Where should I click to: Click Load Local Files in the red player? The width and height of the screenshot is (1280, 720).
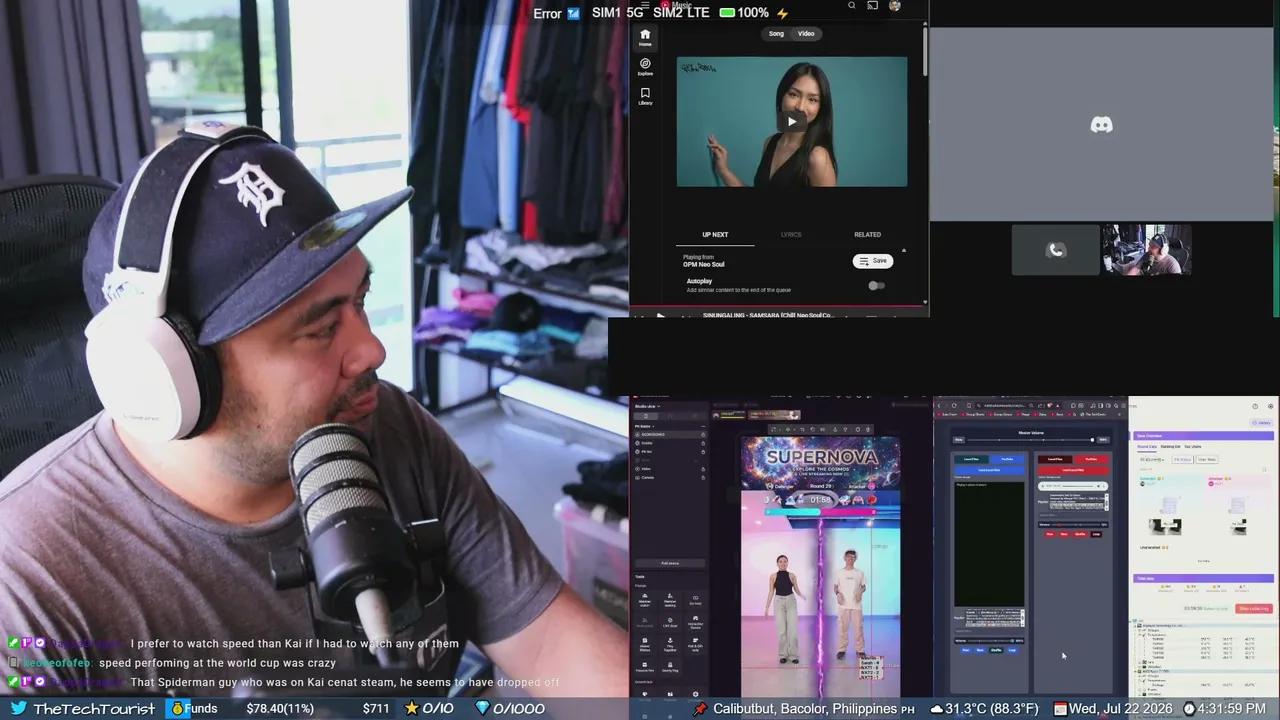click(x=1072, y=470)
